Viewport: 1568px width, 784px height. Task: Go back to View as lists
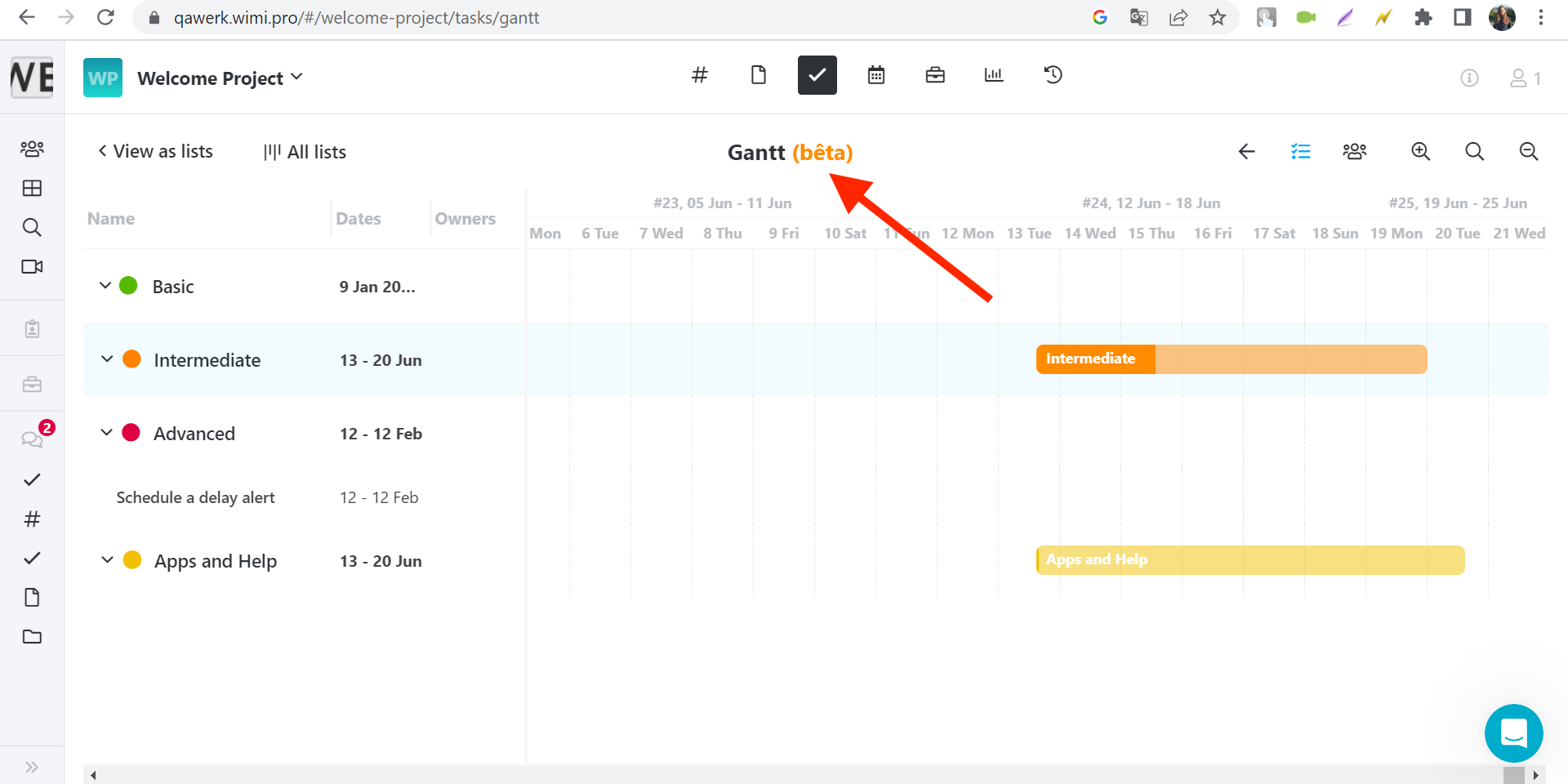click(x=155, y=152)
